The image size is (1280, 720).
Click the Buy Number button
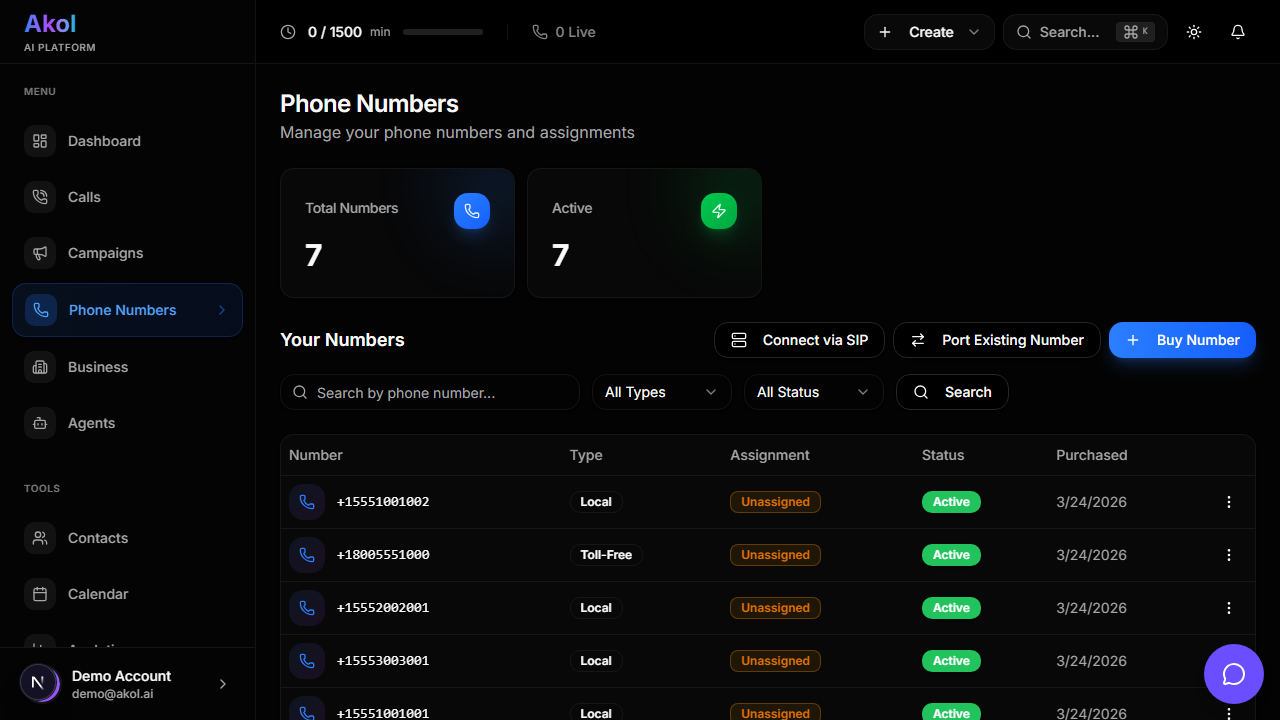pos(1182,340)
